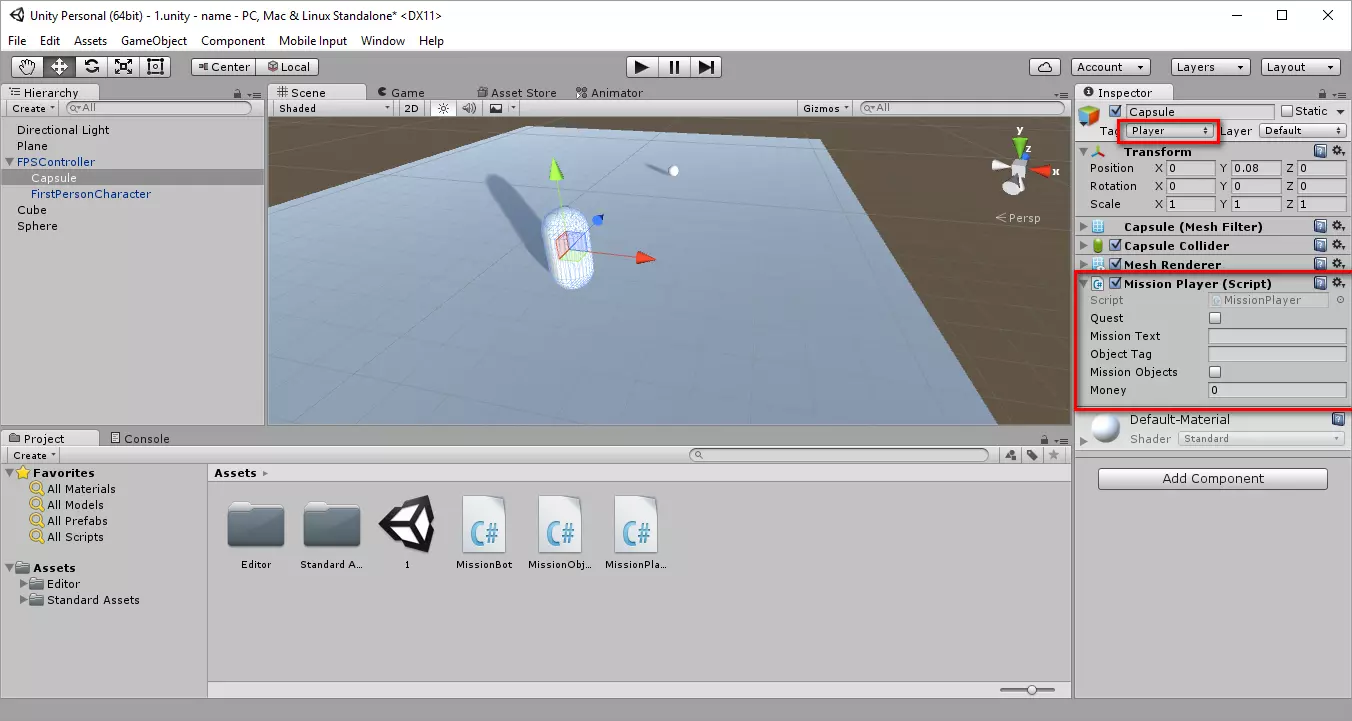Click the Add Component button
The image size is (1352, 721).
(x=1212, y=479)
